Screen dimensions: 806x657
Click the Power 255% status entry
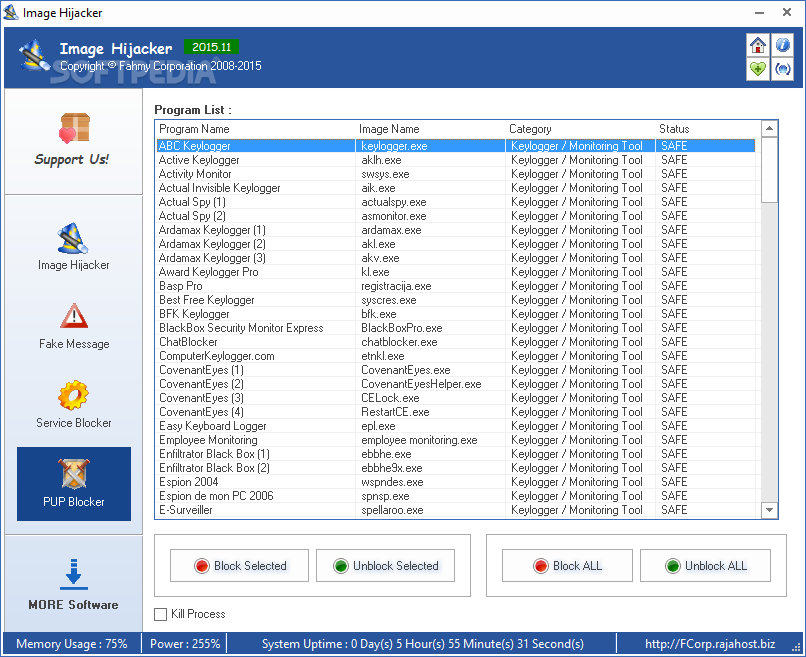coord(185,644)
